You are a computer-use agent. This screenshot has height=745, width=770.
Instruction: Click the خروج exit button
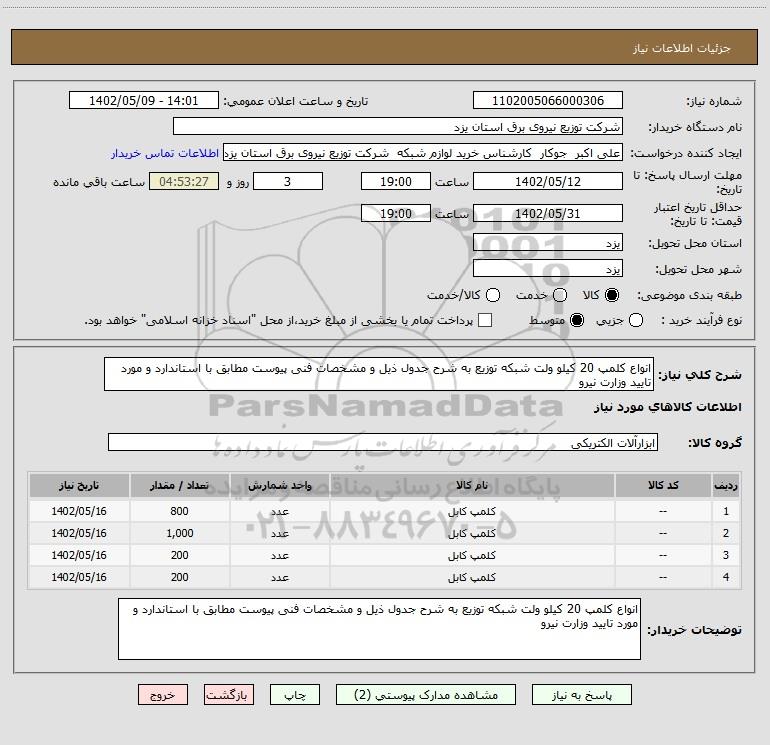pos(163,694)
